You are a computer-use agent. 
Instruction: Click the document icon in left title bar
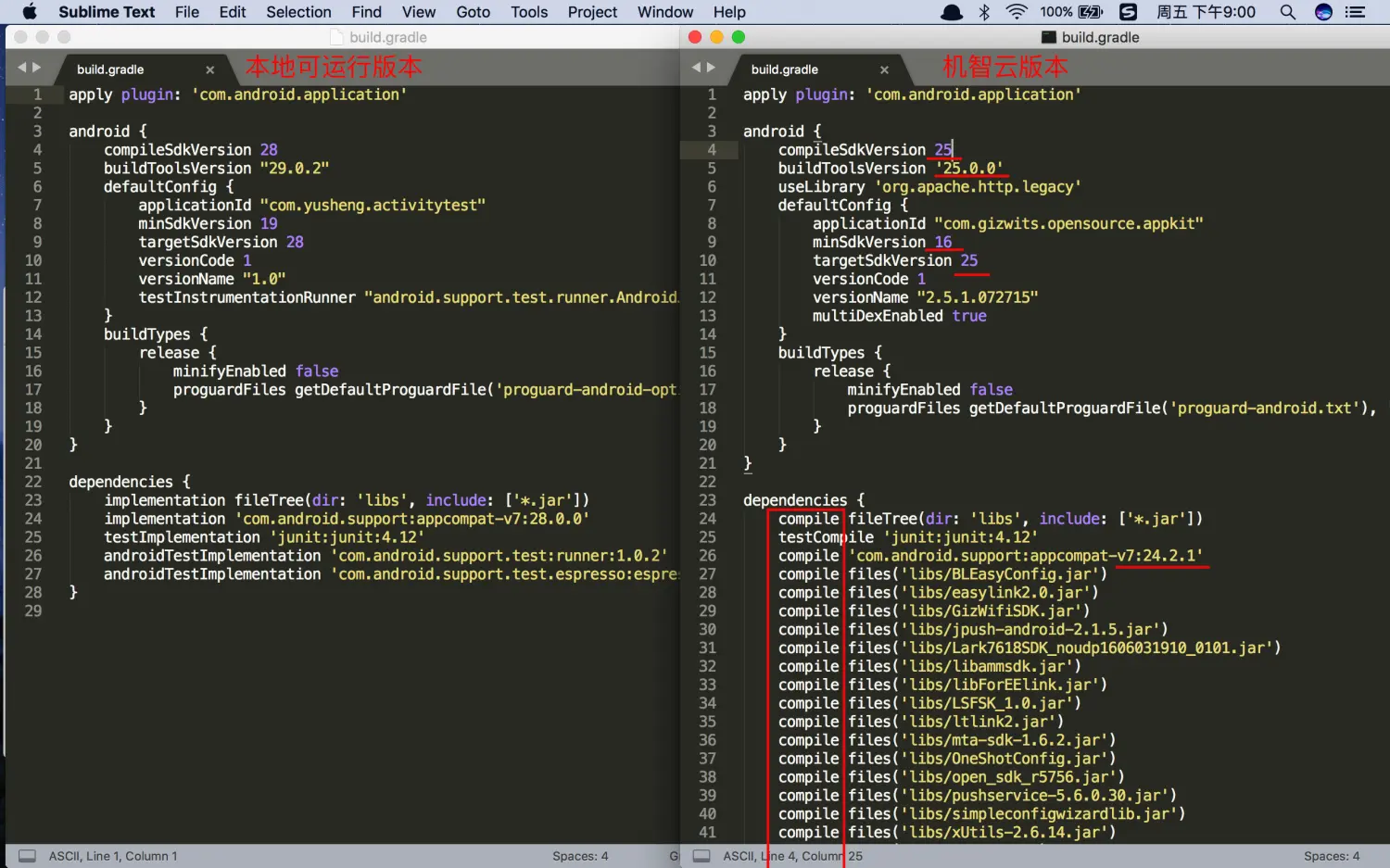point(337,37)
